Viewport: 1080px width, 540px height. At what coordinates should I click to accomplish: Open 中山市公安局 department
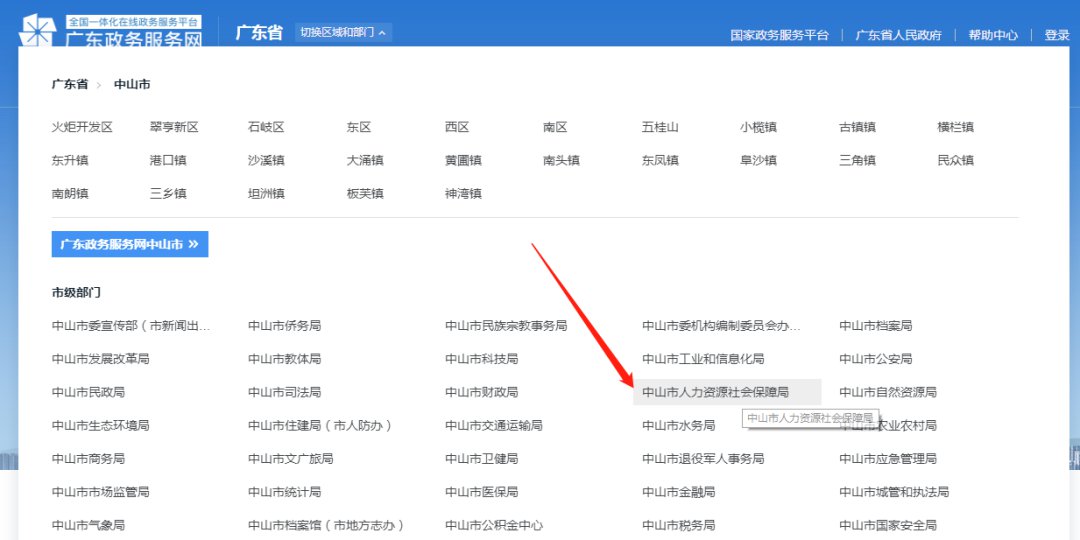875,359
